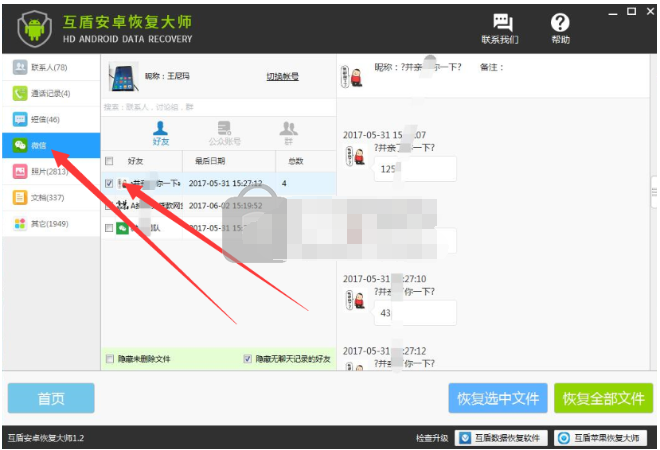
Task: Uncheck the first friend row checkbox
Action: 110,183
